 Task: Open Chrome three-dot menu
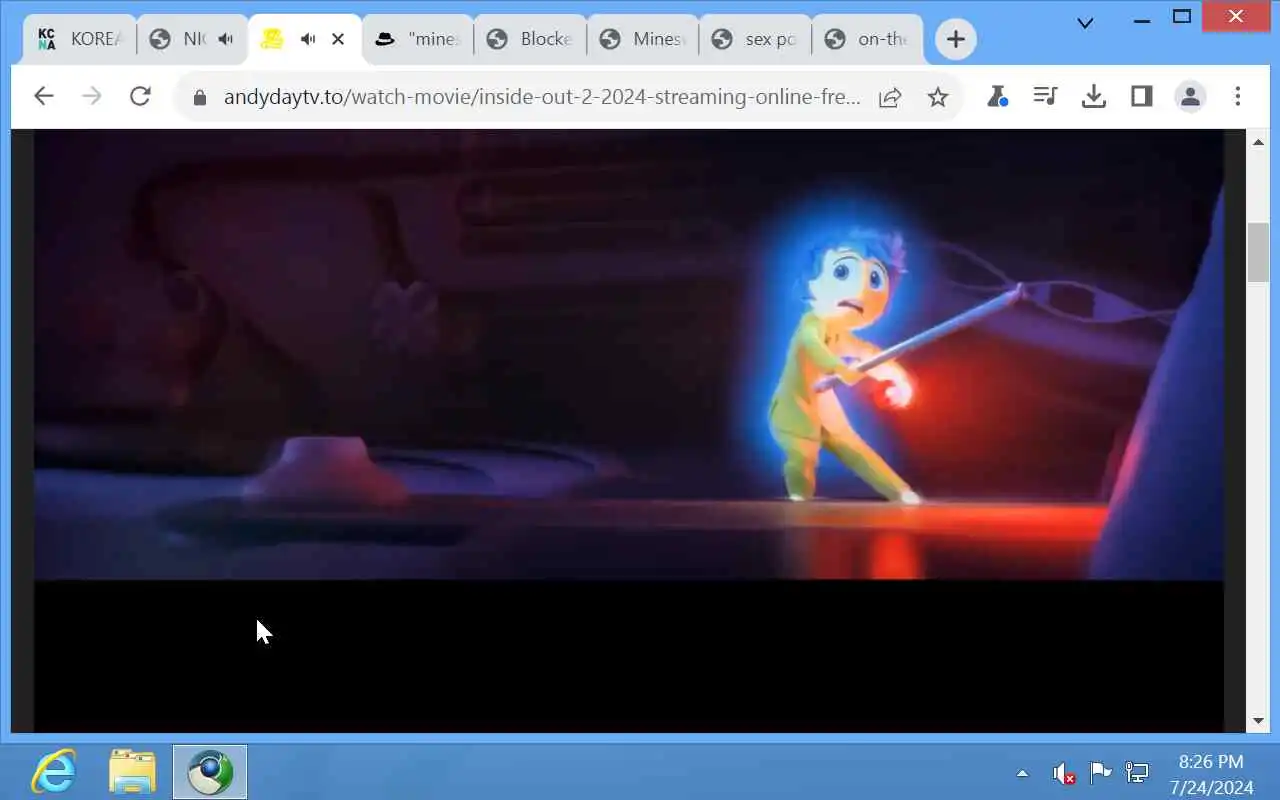tap(1238, 96)
